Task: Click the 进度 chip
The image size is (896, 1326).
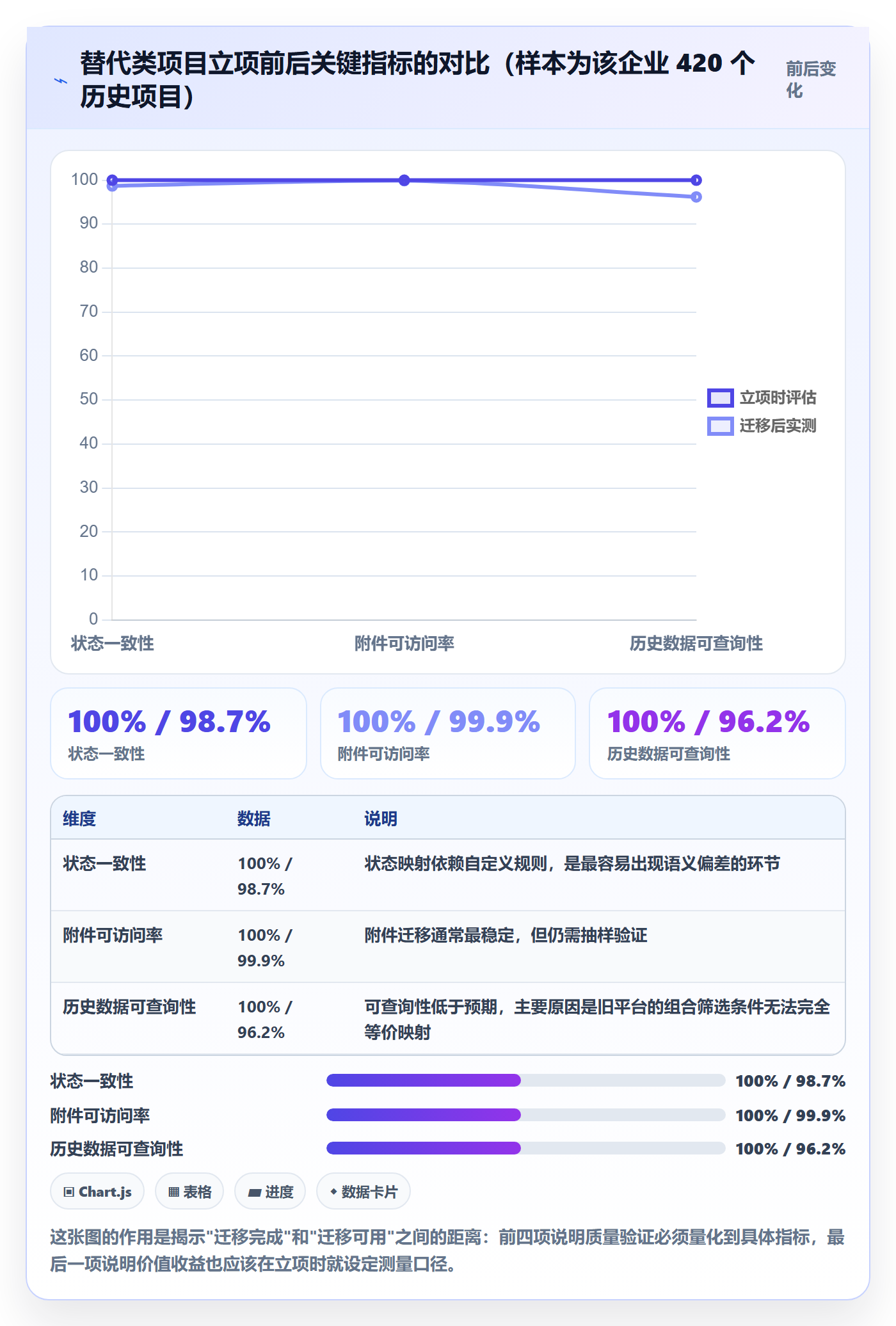Action: [270, 1192]
